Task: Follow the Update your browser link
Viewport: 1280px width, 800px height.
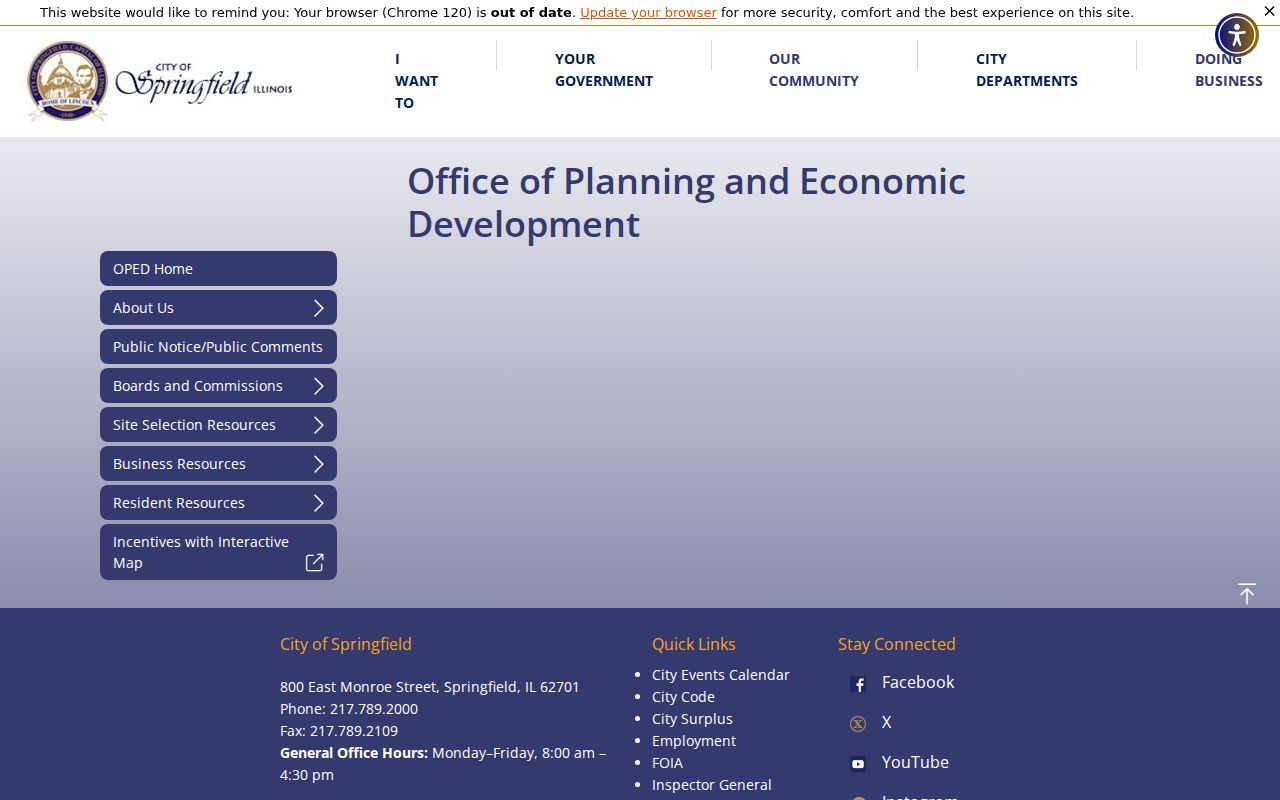Action: click(648, 13)
